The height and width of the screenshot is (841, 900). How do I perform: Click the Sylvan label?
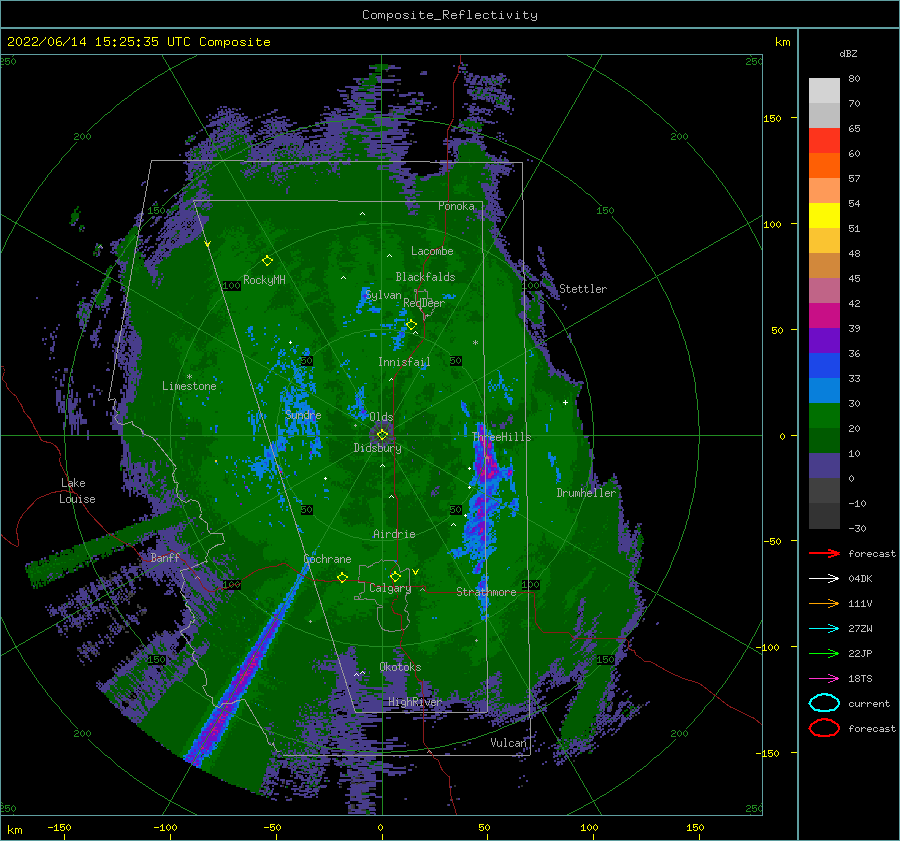click(x=383, y=295)
